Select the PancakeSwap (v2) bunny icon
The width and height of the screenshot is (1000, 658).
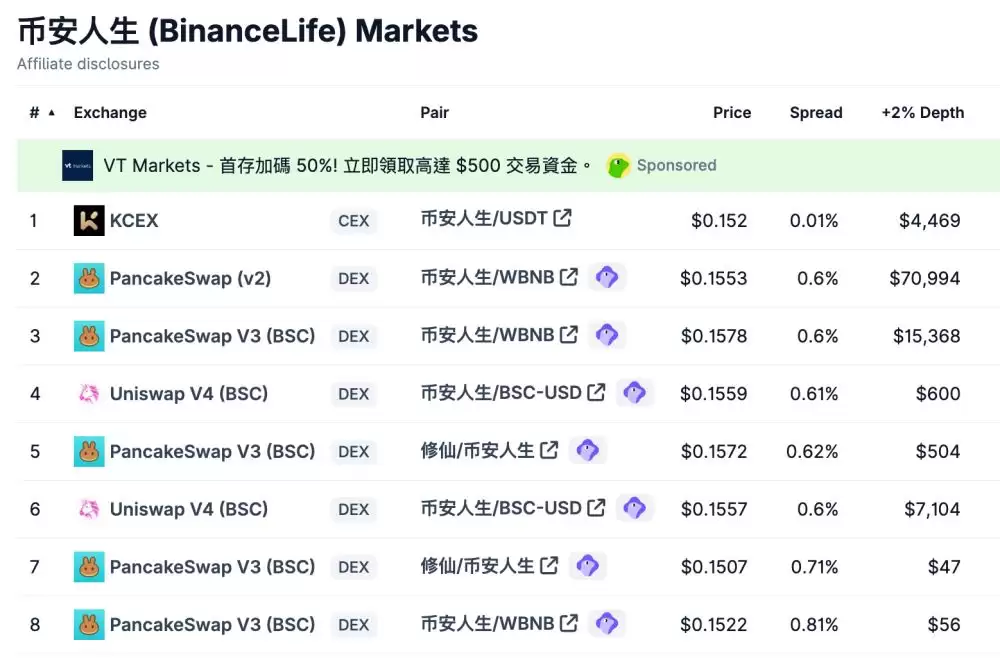pos(88,279)
